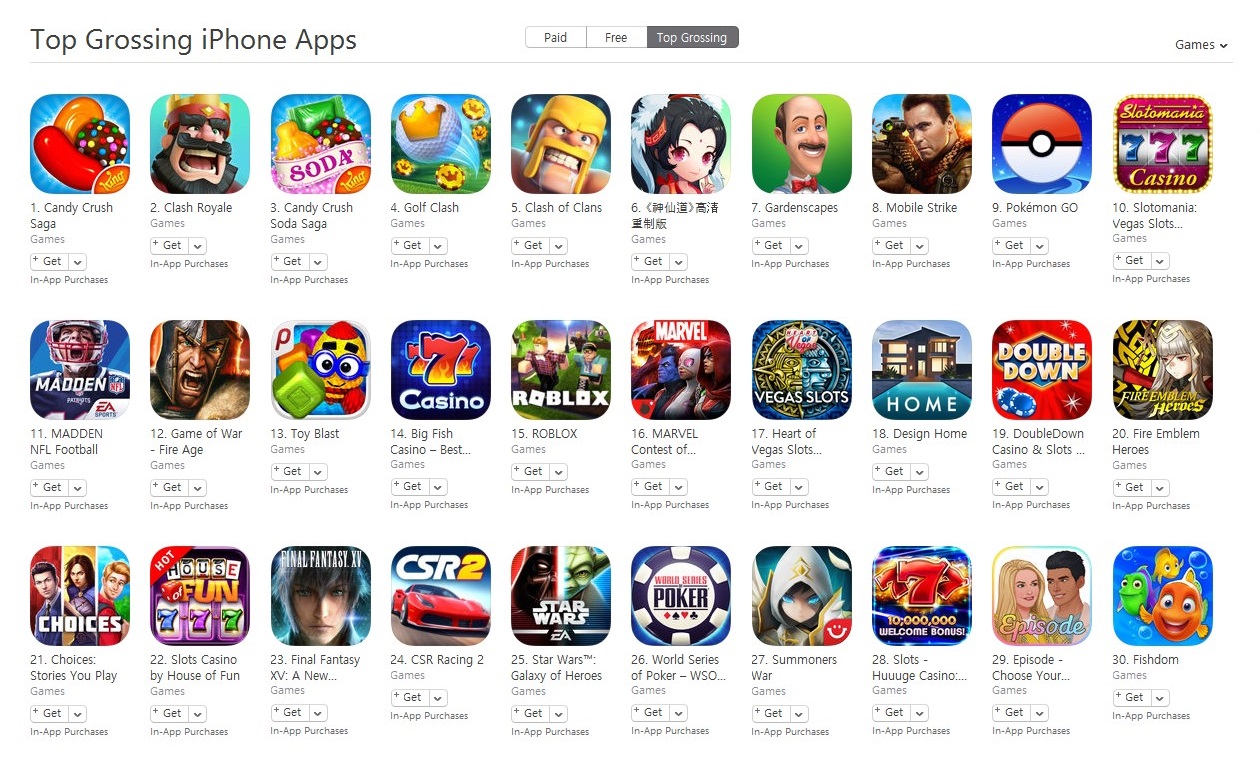The width and height of the screenshot is (1260, 780).
Task: Select the Fishdom app icon
Action: tap(1162, 596)
